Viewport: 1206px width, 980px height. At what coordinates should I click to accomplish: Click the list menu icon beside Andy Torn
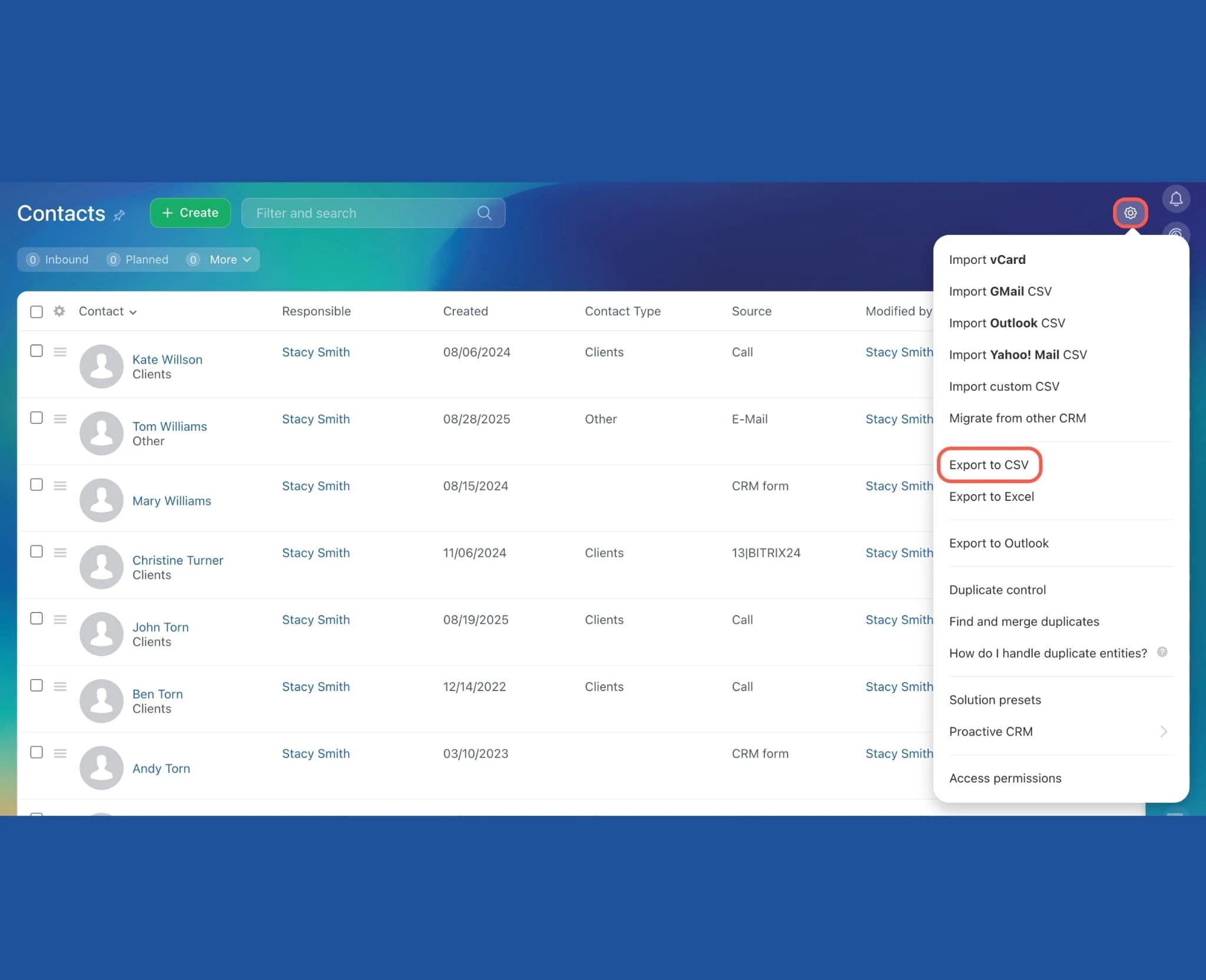click(x=59, y=753)
